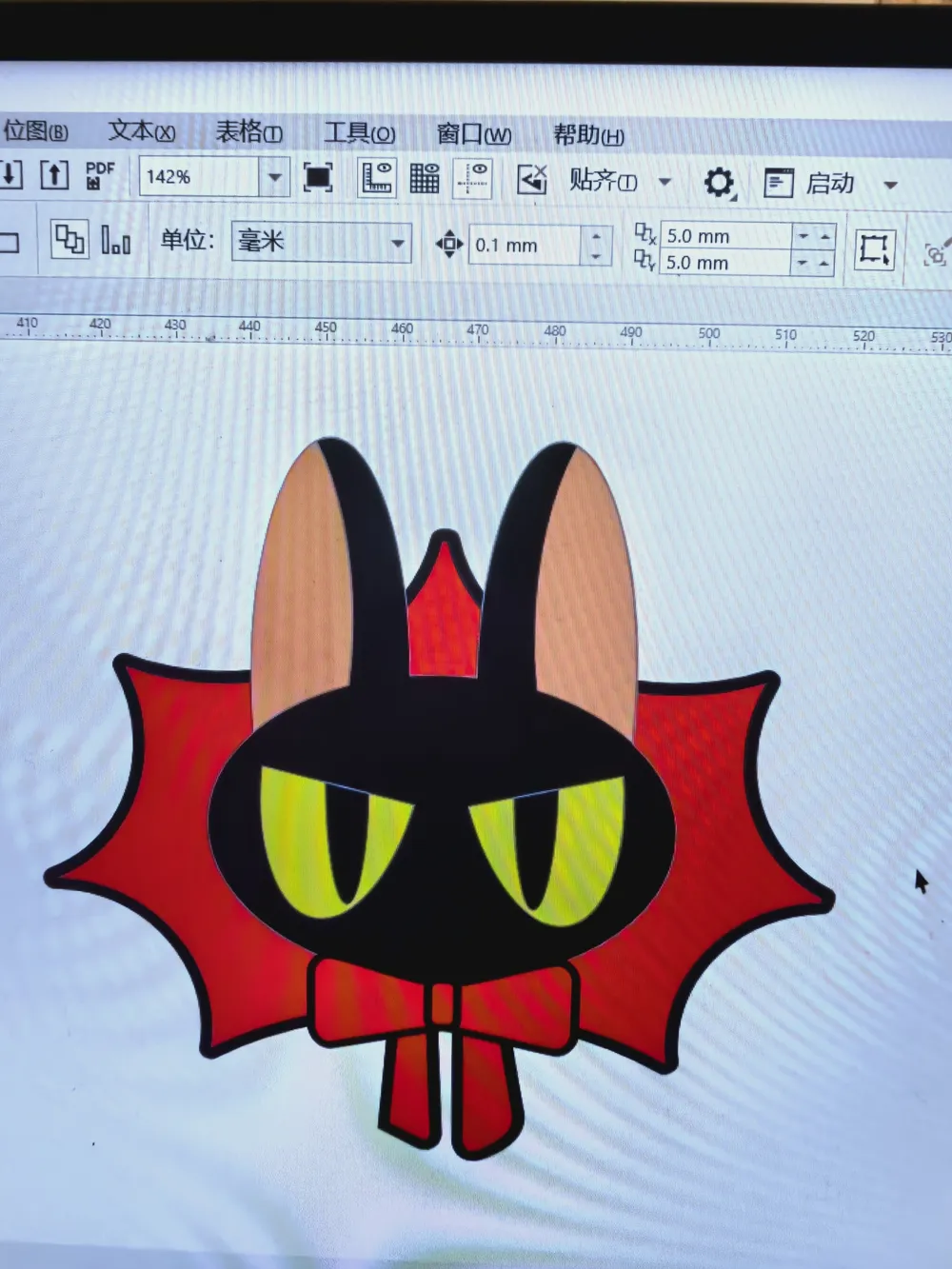
Task: Decrease nudge distance with down spinner
Action: click(x=596, y=255)
